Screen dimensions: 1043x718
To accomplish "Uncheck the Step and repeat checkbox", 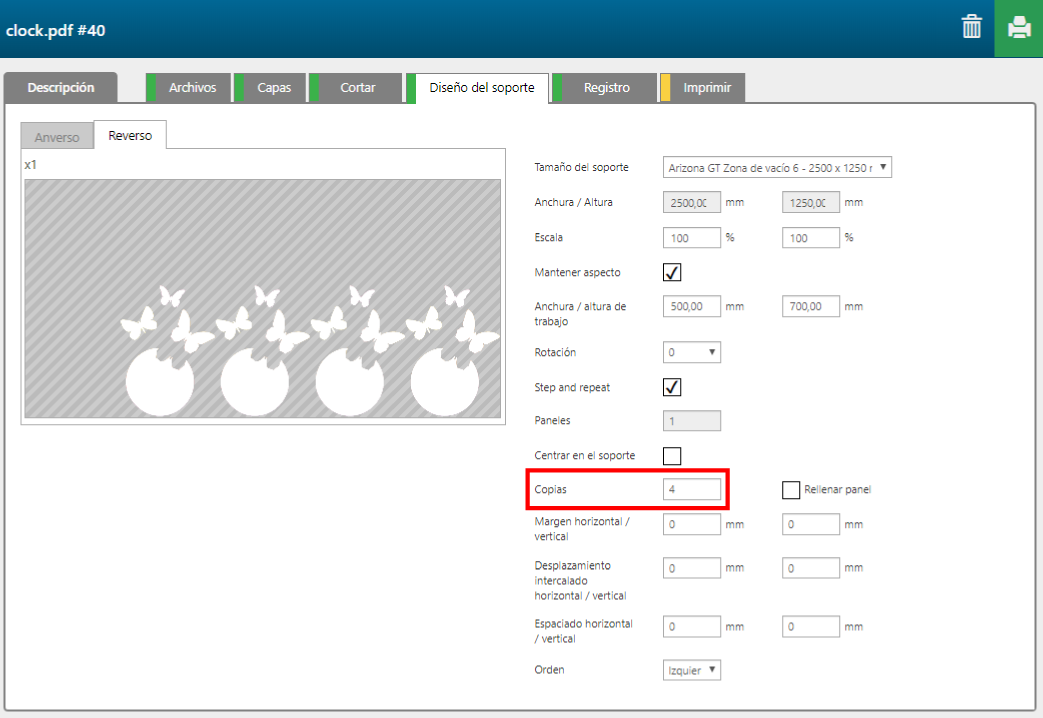I will [x=672, y=387].
